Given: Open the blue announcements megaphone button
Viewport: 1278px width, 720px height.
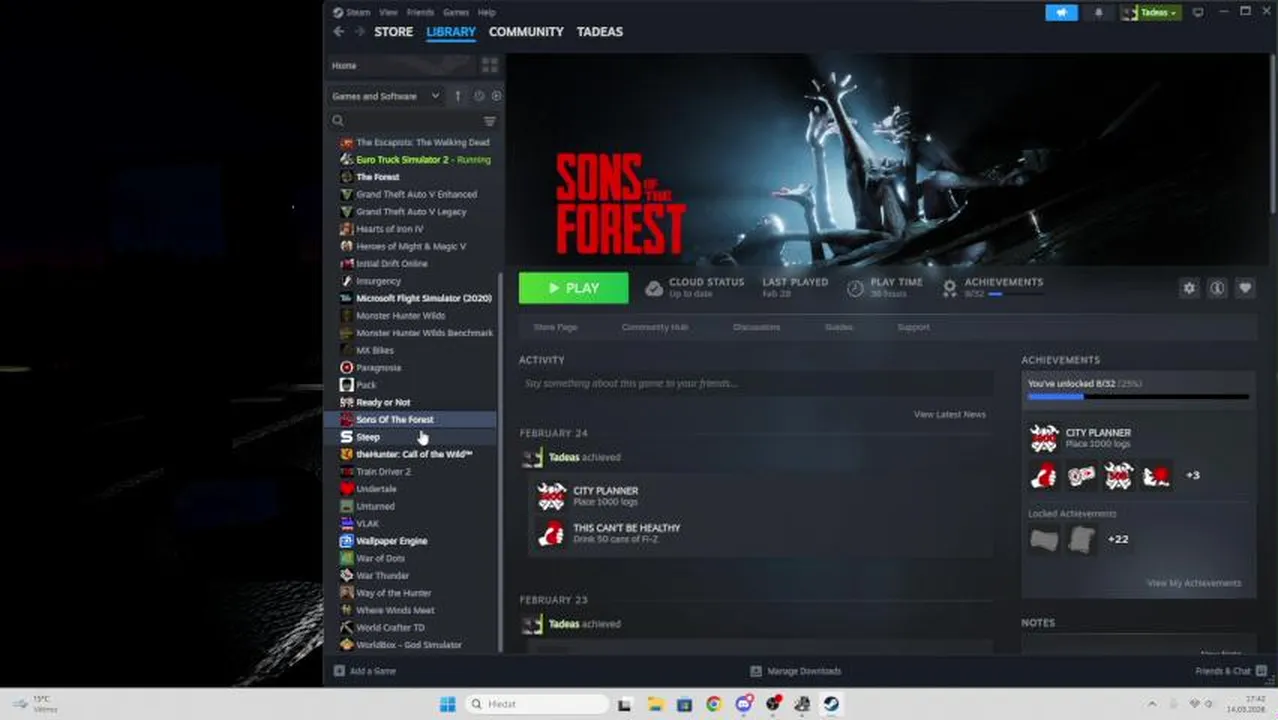Looking at the screenshot, I should click(1062, 12).
